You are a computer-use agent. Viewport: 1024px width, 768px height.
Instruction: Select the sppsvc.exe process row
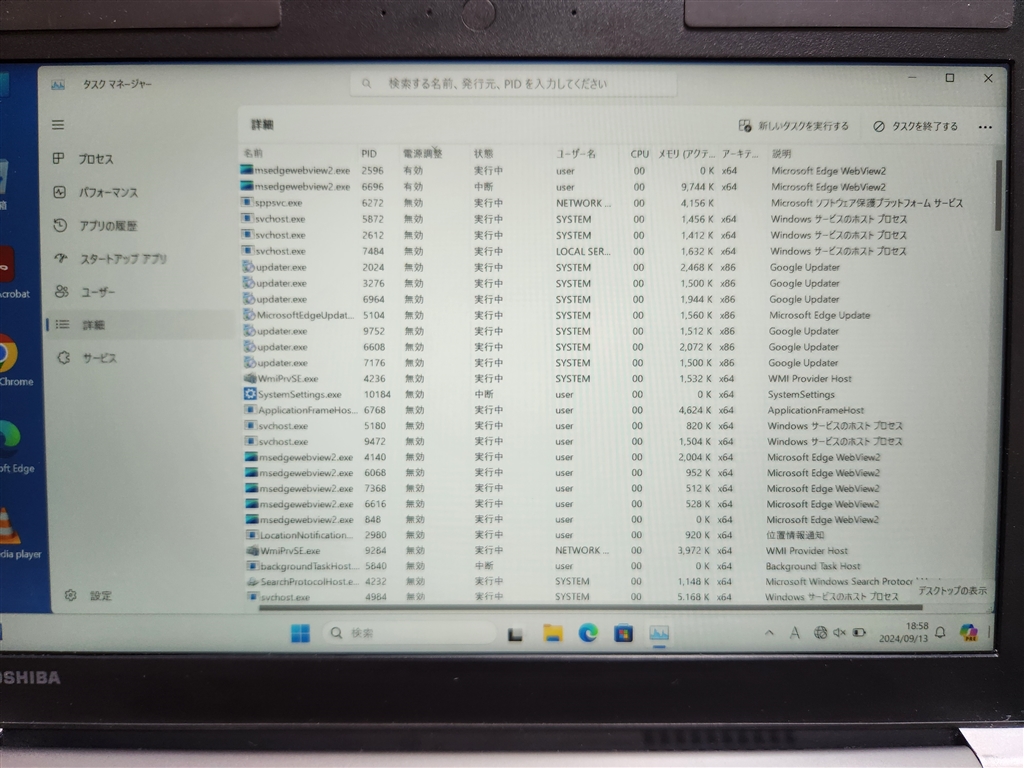(x=616, y=202)
